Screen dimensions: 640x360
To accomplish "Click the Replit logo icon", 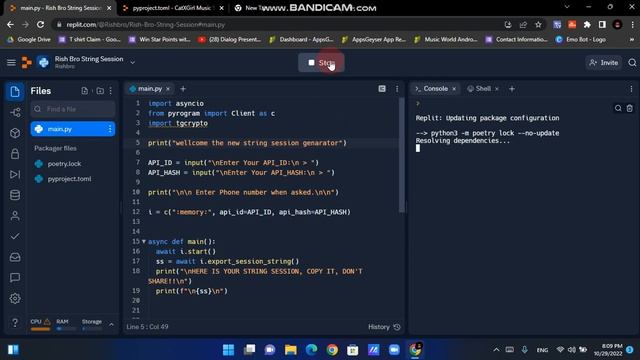I will pyautogui.click(x=27, y=62).
